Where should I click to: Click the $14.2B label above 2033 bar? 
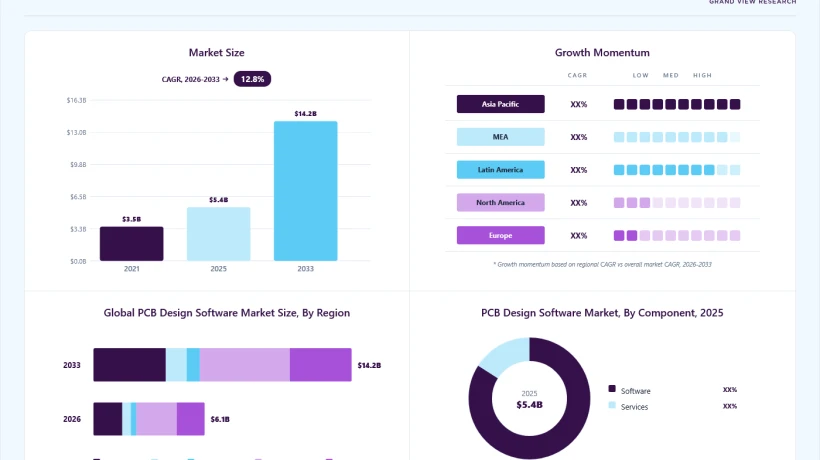[305, 113]
